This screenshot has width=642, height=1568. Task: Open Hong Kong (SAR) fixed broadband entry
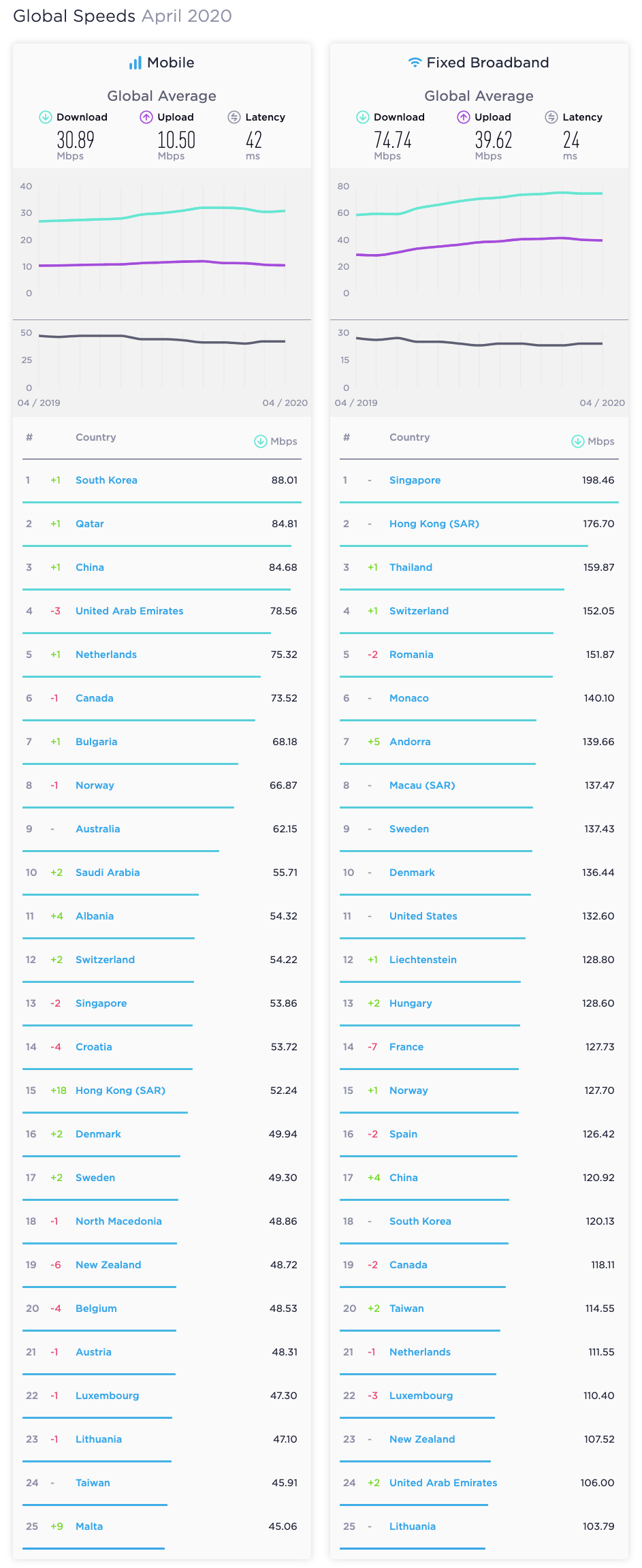[x=434, y=524]
